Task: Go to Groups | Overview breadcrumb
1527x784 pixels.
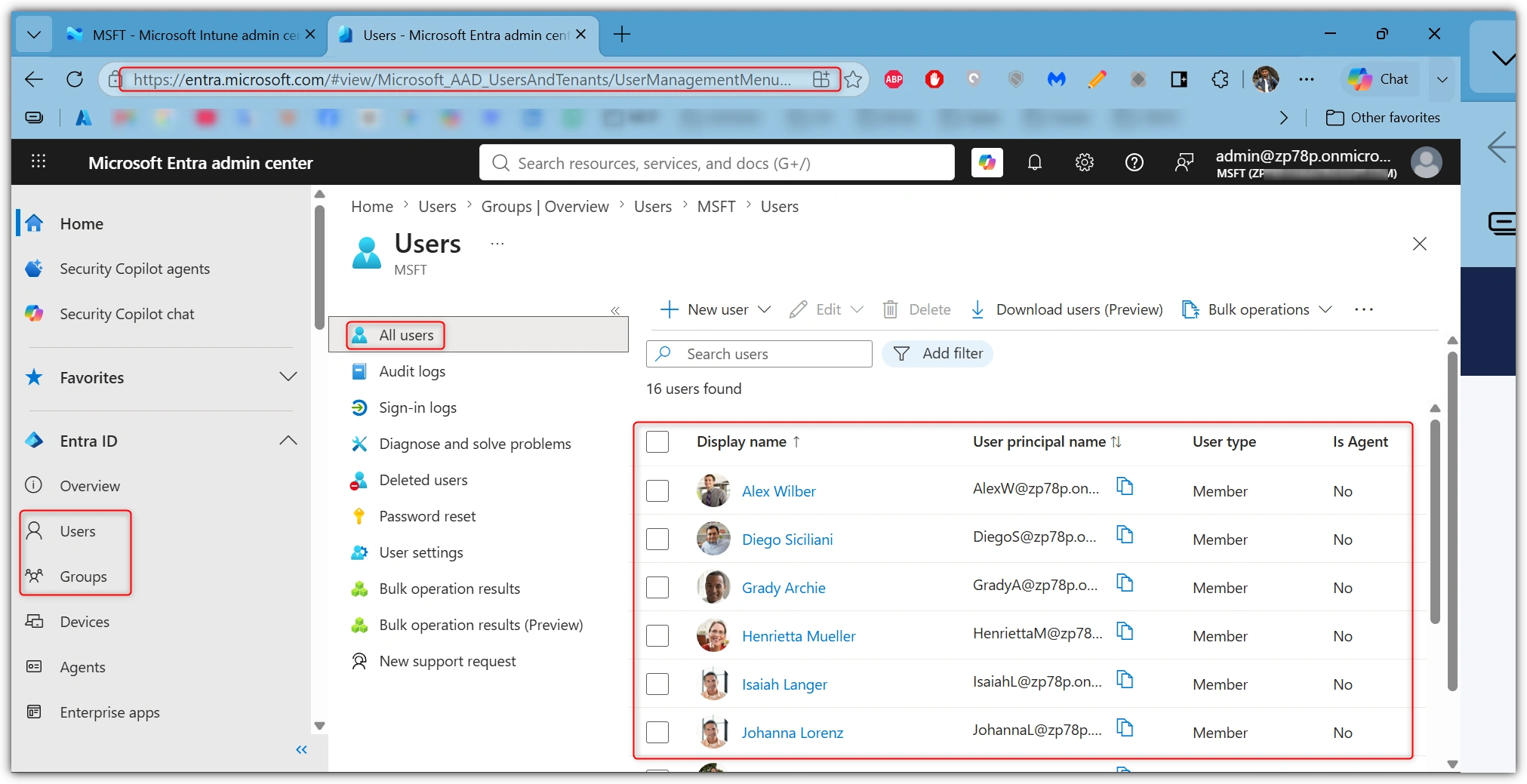Action: [545, 207]
